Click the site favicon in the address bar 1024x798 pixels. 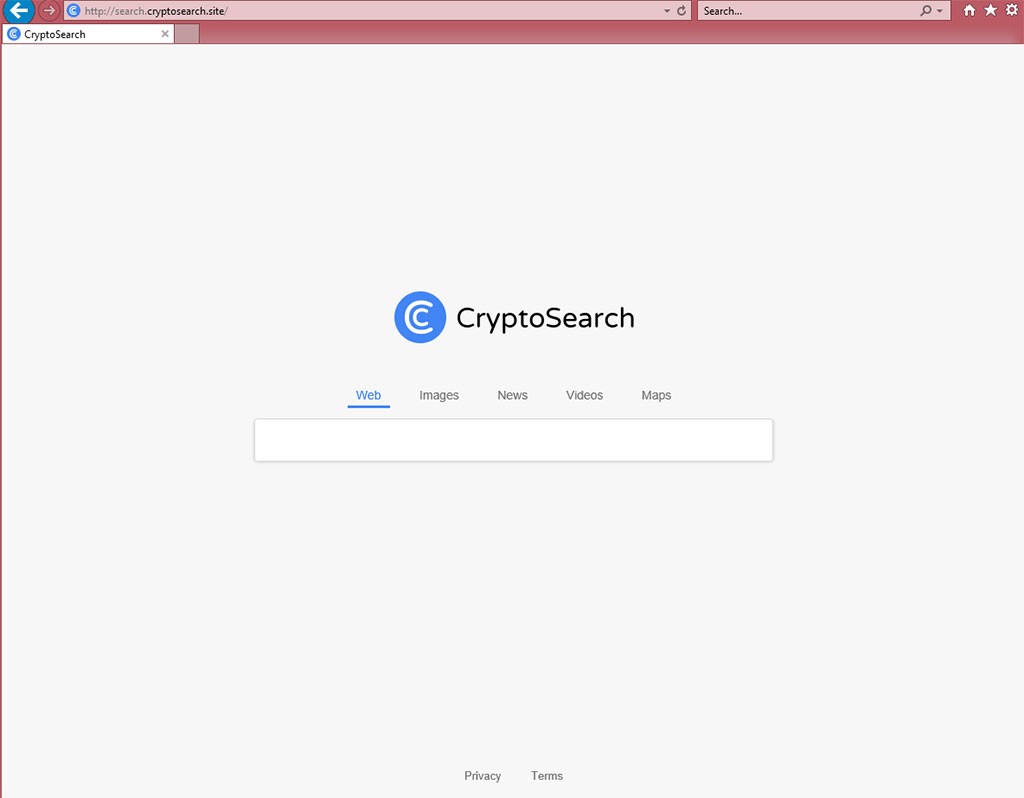tap(74, 10)
